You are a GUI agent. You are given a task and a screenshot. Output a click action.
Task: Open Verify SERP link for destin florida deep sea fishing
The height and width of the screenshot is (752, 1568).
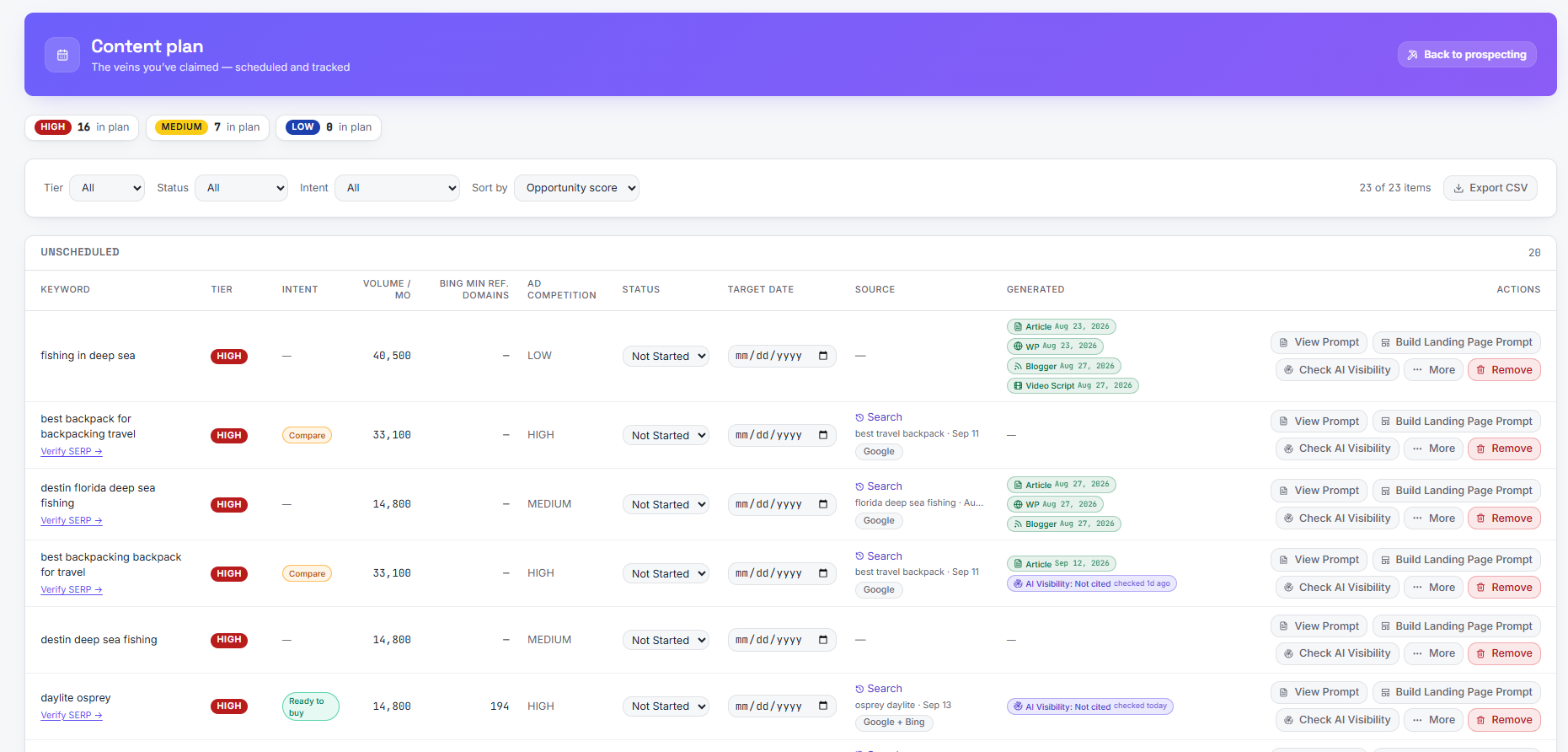(x=72, y=520)
